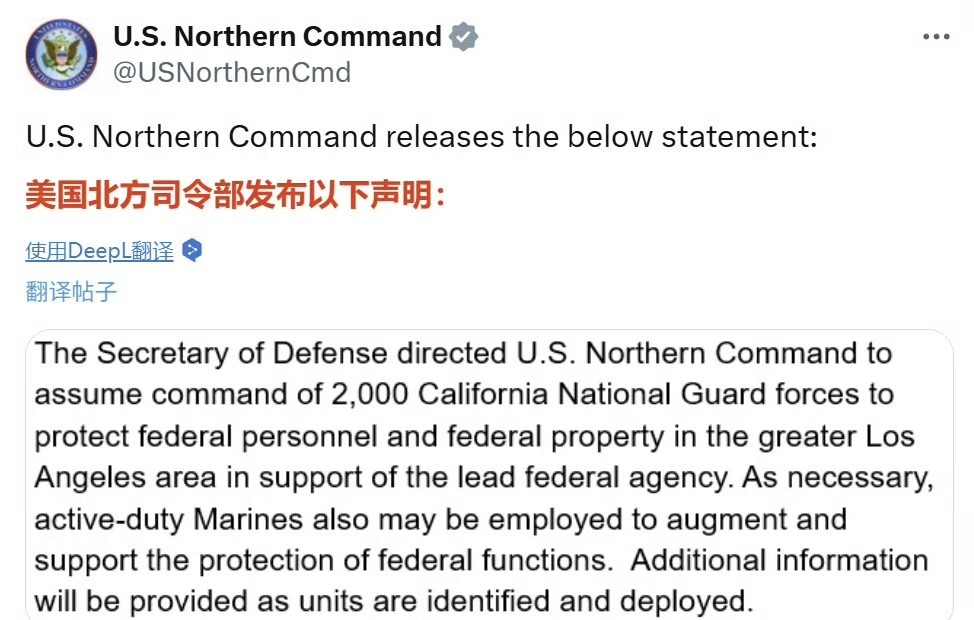Screen dimensions: 974x620
Task: Click 'support the protection of federal functions' line
Action: pyautogui.click(x=323, y=560)
